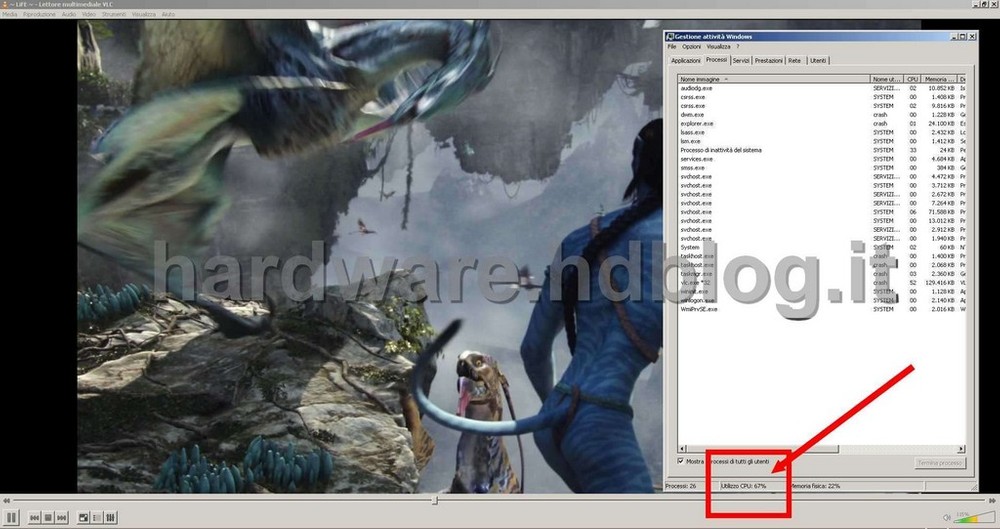This screenshot has height=529, width=1000.
Task: Click the slower playback arrow beside the seek bar
Action: pyautogui.click(x=6, y=501)
